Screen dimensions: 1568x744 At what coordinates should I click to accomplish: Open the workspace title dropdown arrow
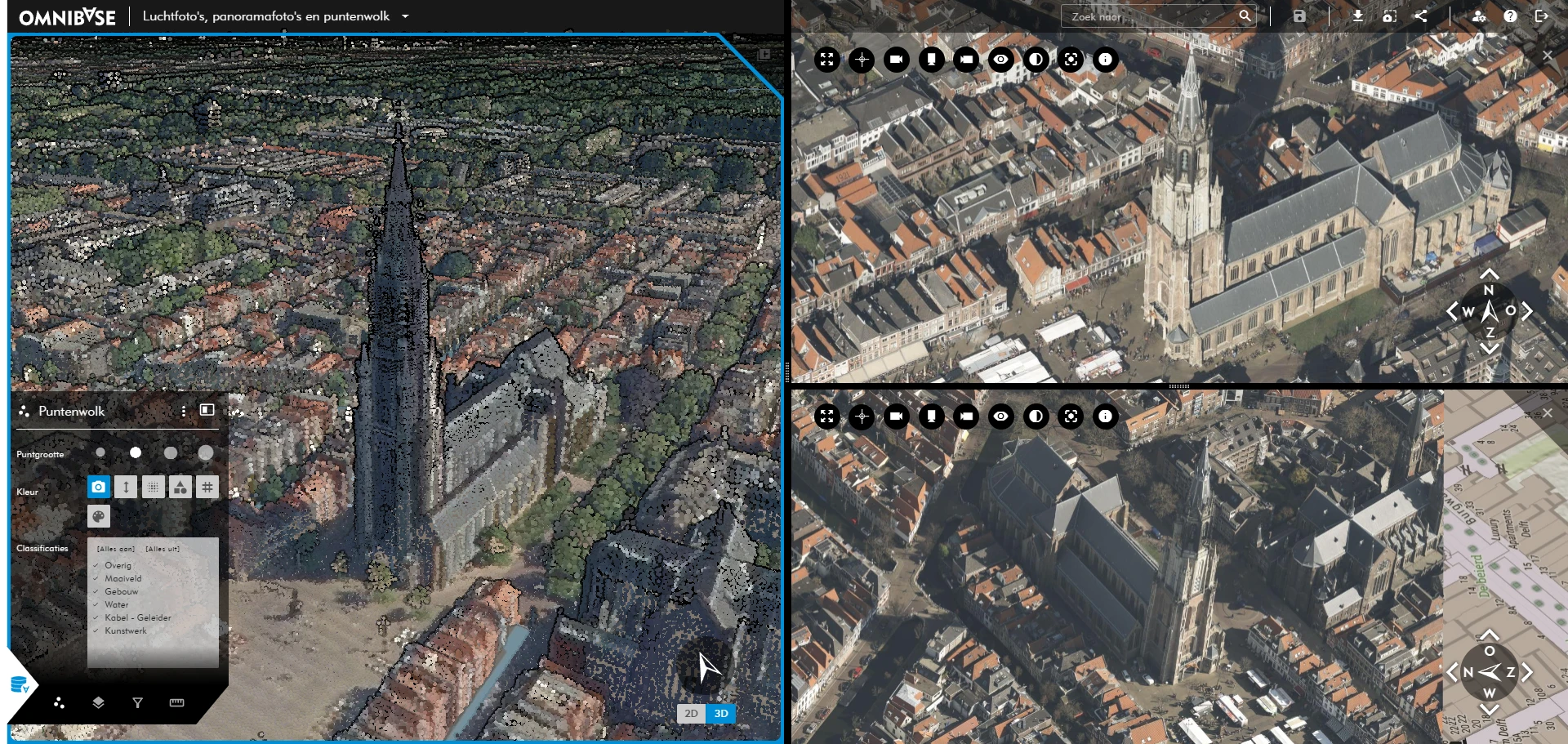pyautogui.click(x=405, y=16)
